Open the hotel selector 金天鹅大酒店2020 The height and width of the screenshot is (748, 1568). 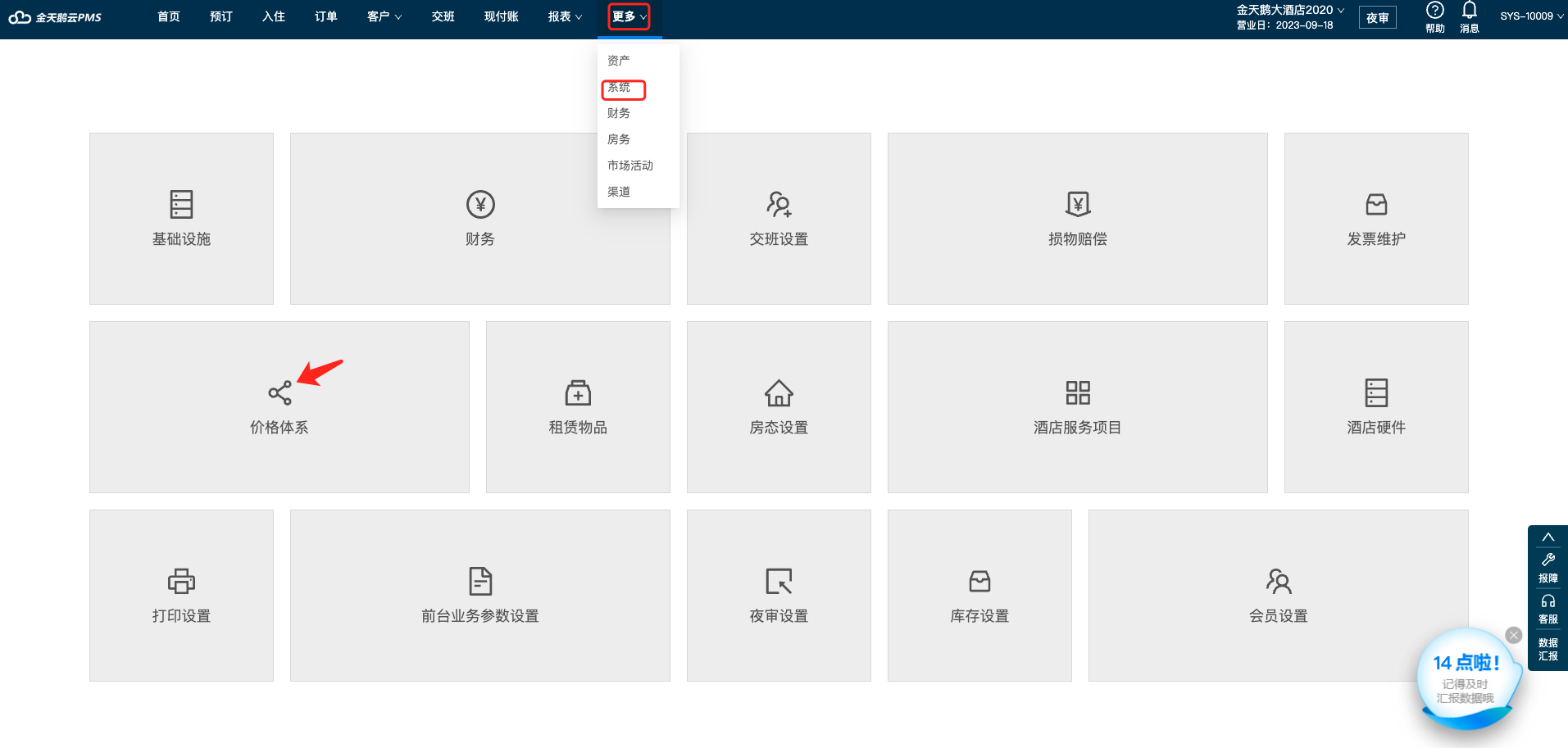1290,10
